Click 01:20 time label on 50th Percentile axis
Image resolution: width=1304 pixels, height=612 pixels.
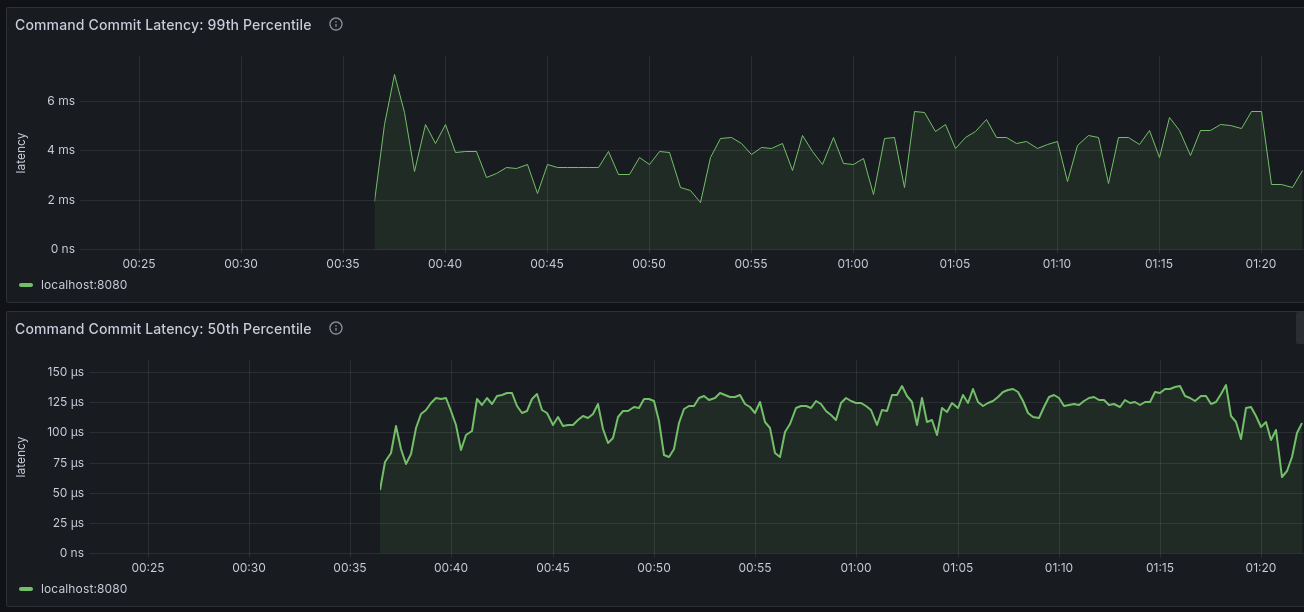[x=1260, y=568]
